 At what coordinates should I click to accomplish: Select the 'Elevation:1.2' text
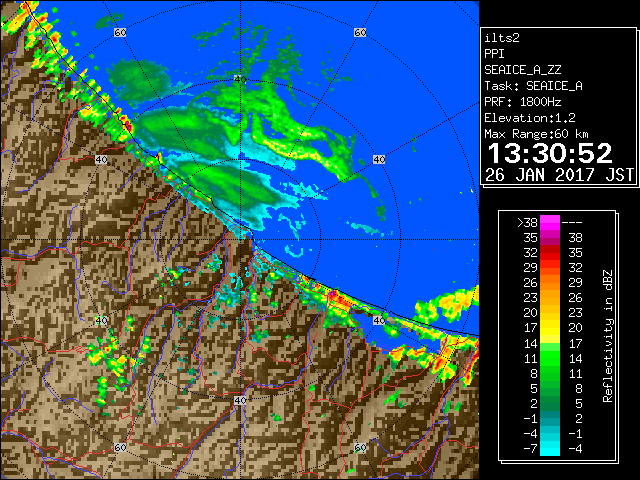tap(529, 118)
